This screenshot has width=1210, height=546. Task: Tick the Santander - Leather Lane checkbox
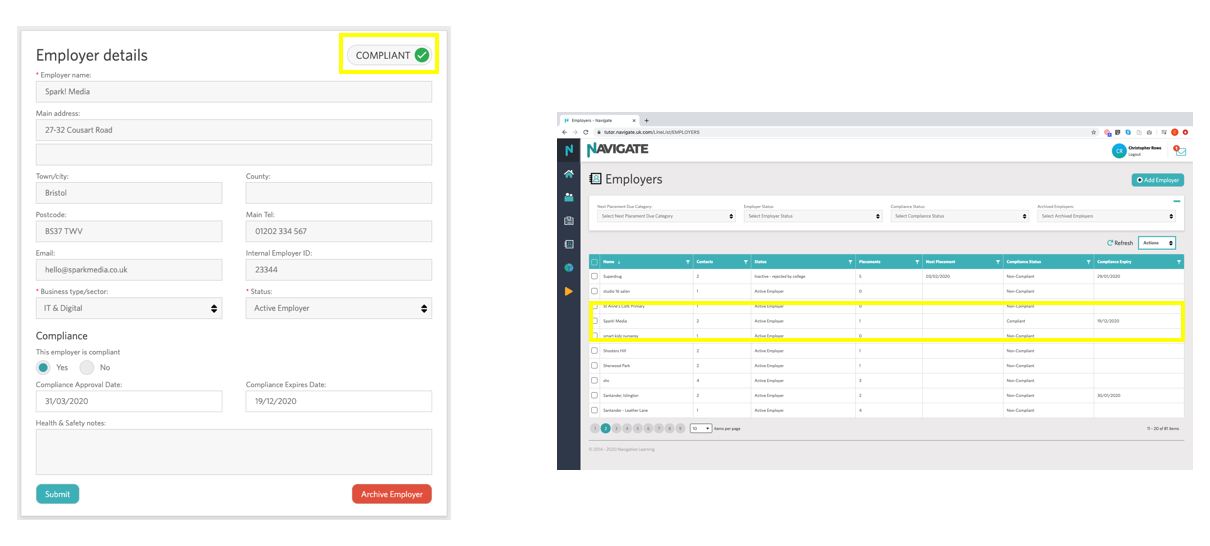(595, 411)
